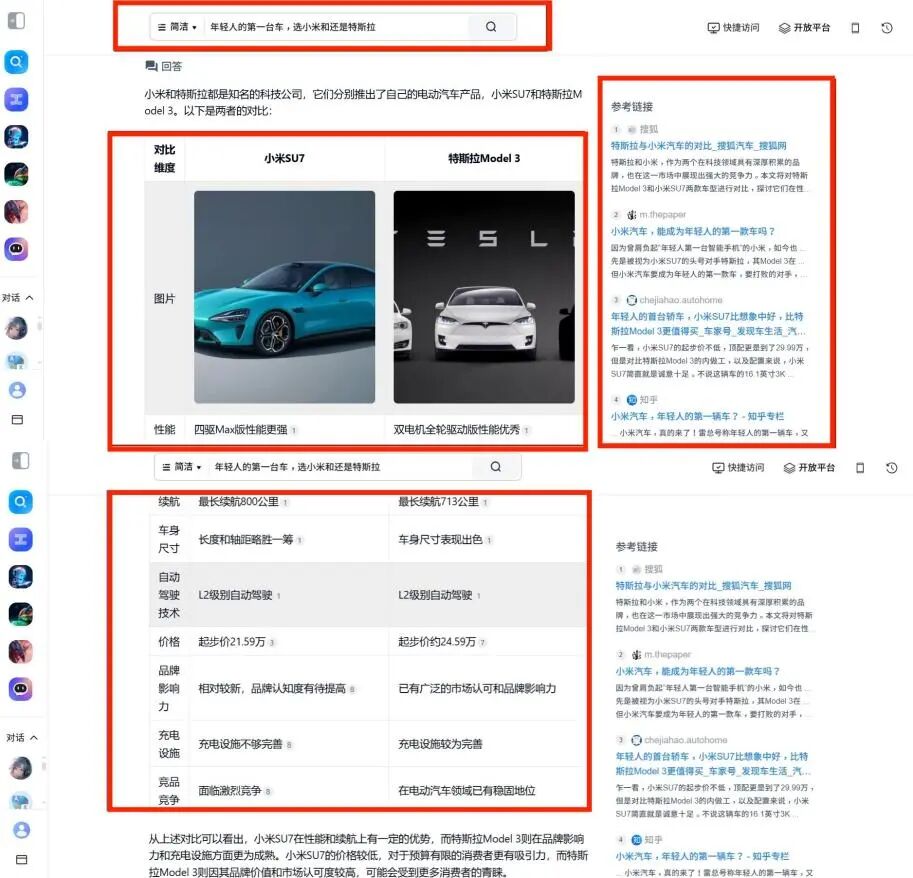Click the mobile phone icon in lower header
This screenshot has width=913, height=878.
coord(860,468)
